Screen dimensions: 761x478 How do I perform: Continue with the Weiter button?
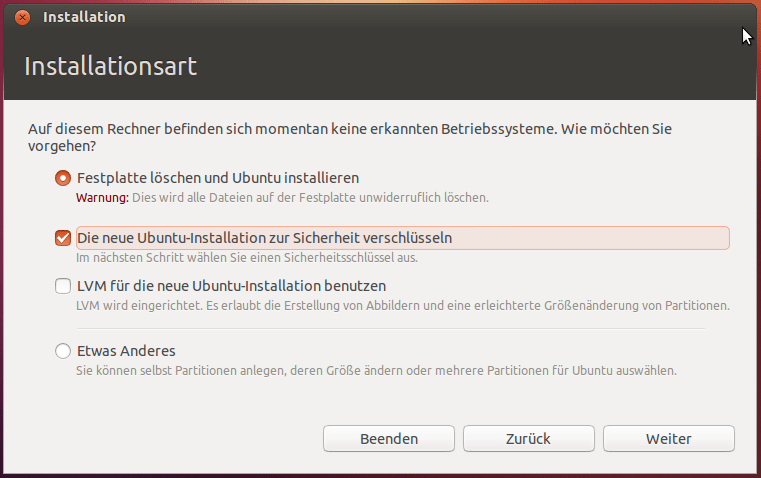tap(669, 439)
